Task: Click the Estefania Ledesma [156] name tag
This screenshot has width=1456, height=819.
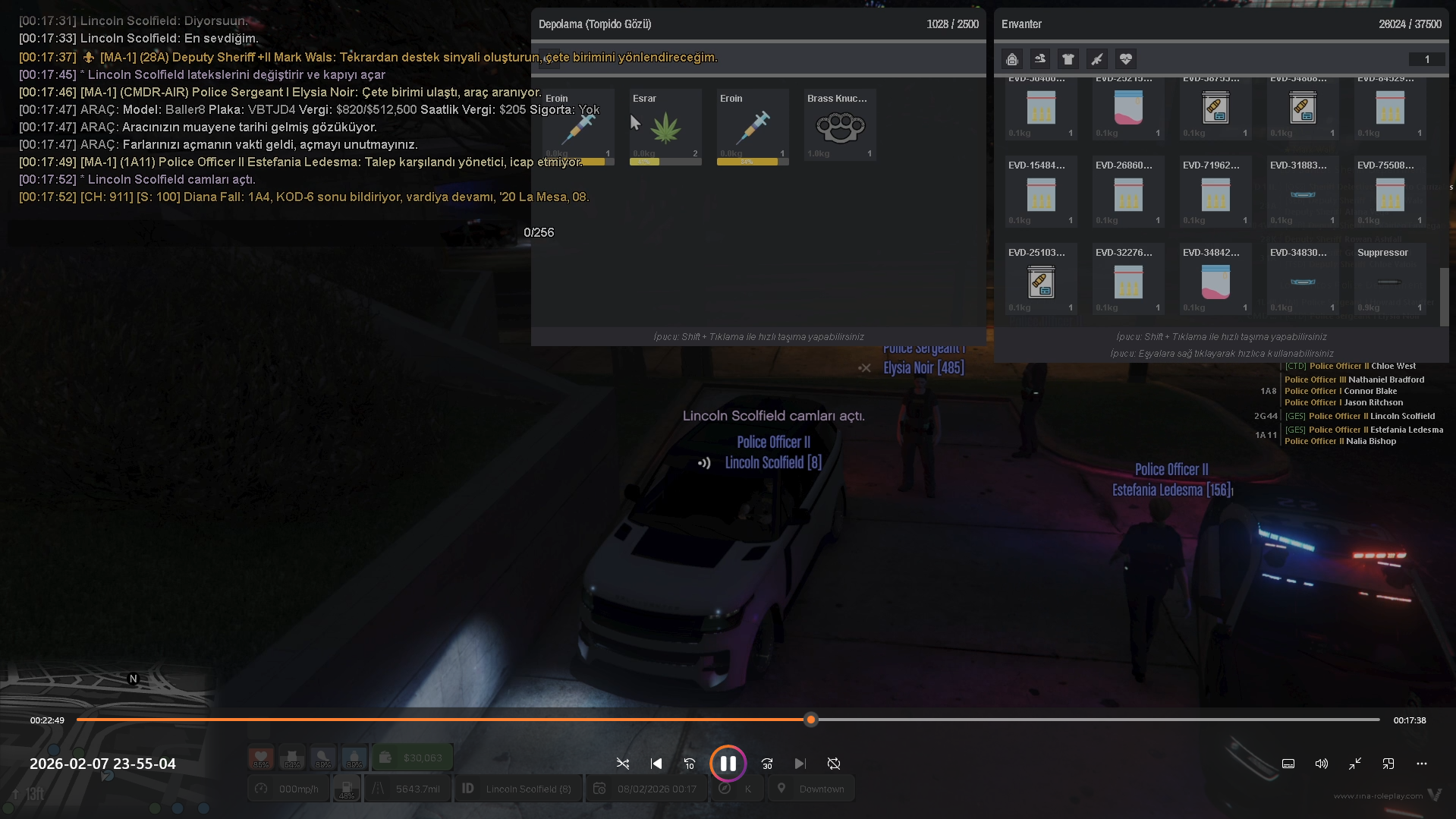Action: coord(1172,490)
